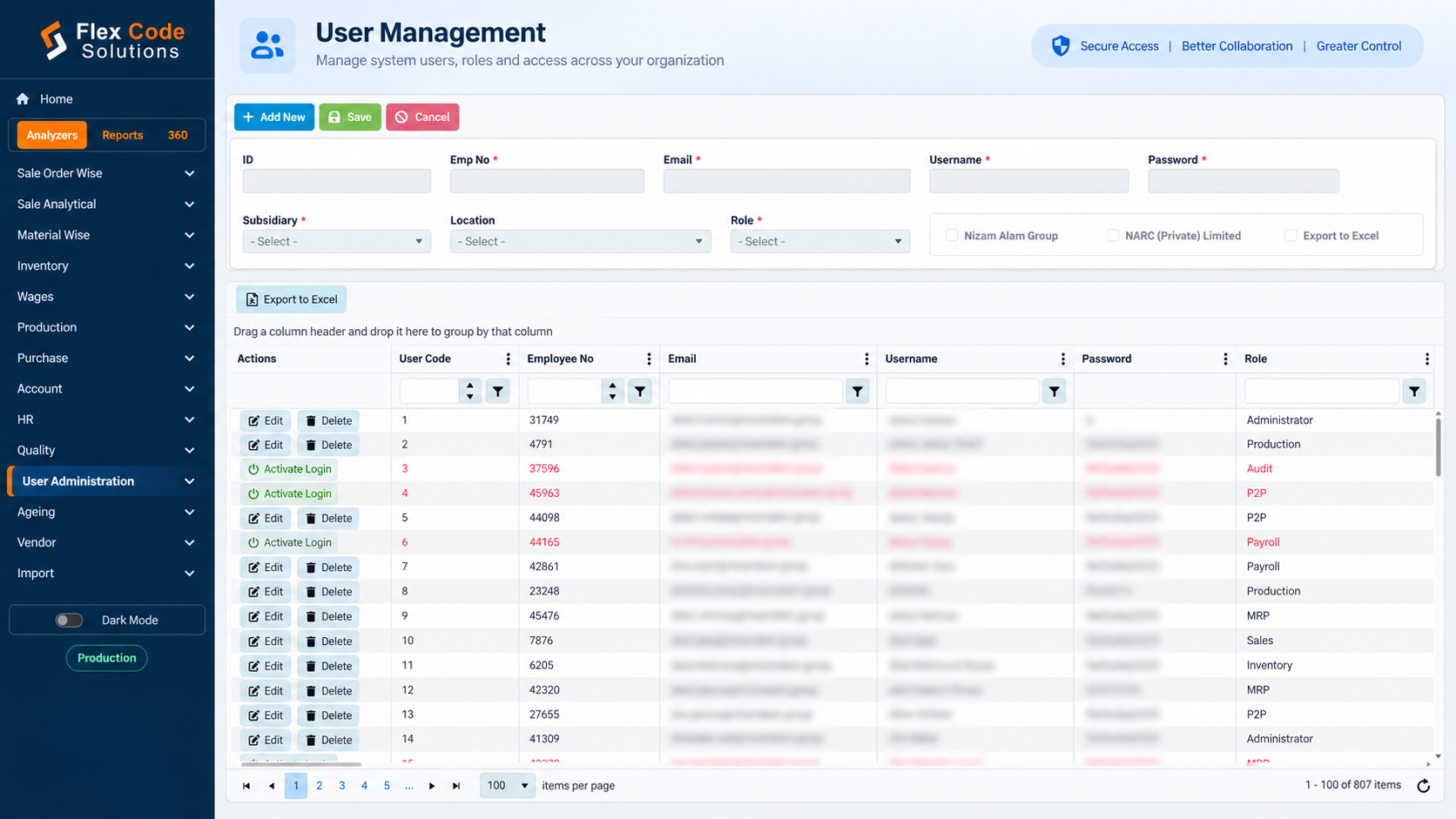
Task: Open the Username filter funnel
Action: point(1055,392)
